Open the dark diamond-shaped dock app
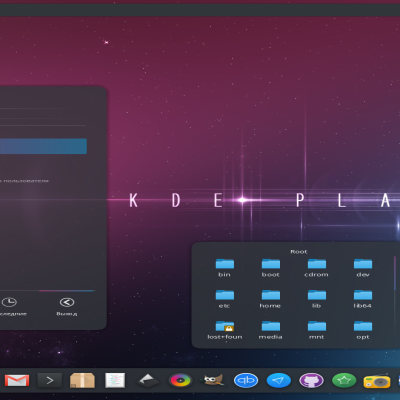 point(148,380)
